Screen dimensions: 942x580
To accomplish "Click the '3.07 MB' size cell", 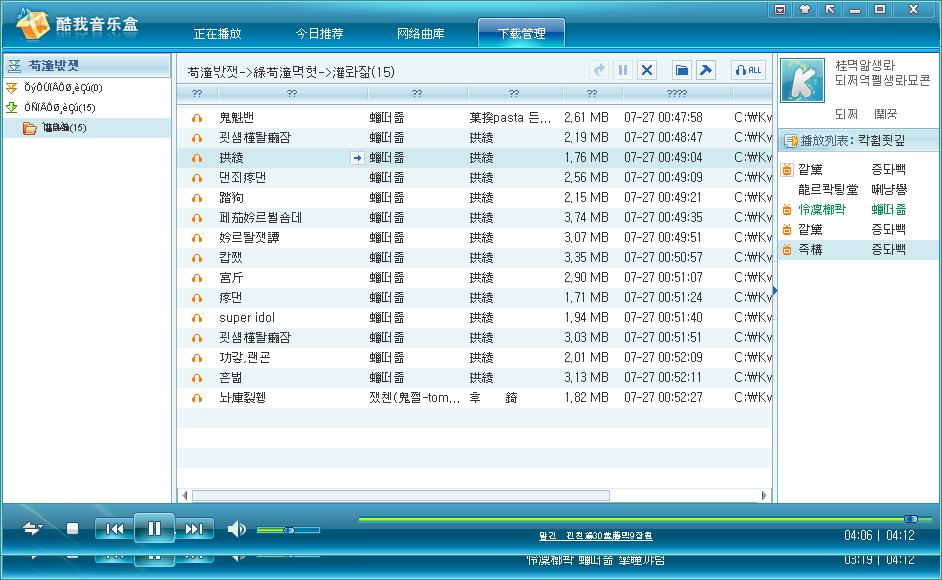I will coord(586,237).
